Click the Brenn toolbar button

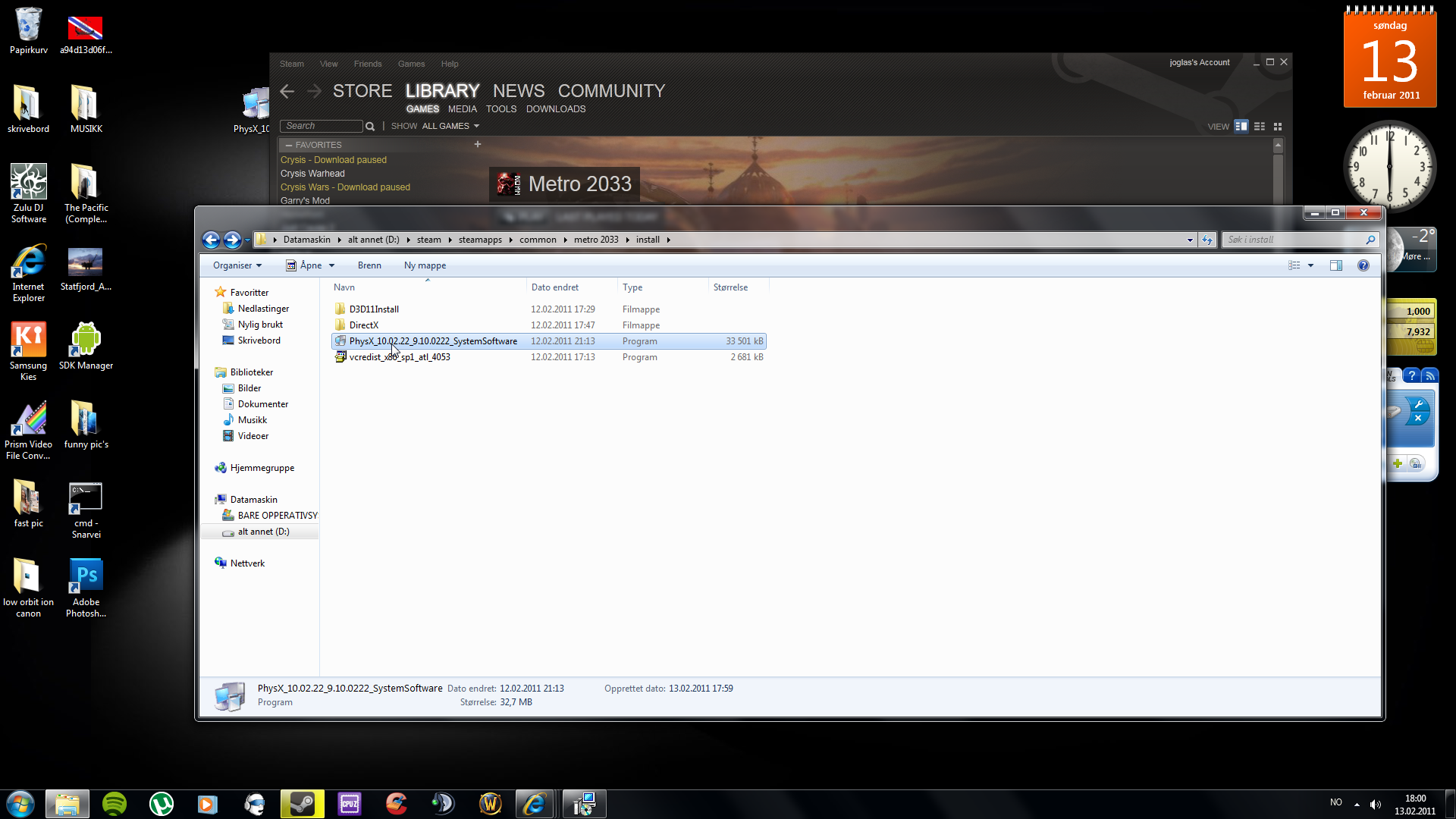tap(369, 265)
